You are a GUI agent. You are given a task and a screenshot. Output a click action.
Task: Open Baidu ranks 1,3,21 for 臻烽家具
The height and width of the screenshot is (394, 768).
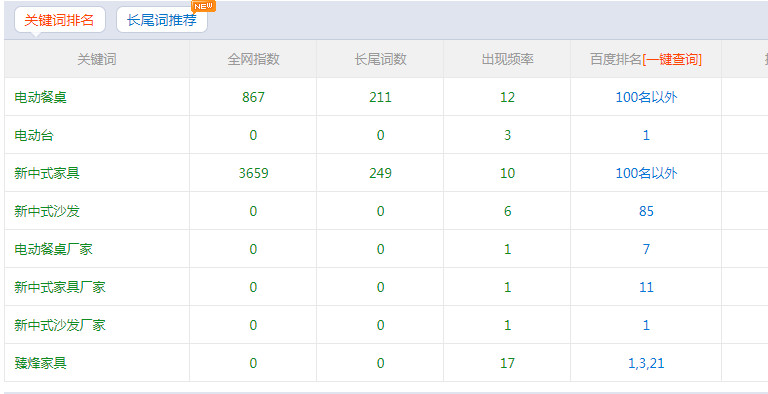(x=647, y=363)
